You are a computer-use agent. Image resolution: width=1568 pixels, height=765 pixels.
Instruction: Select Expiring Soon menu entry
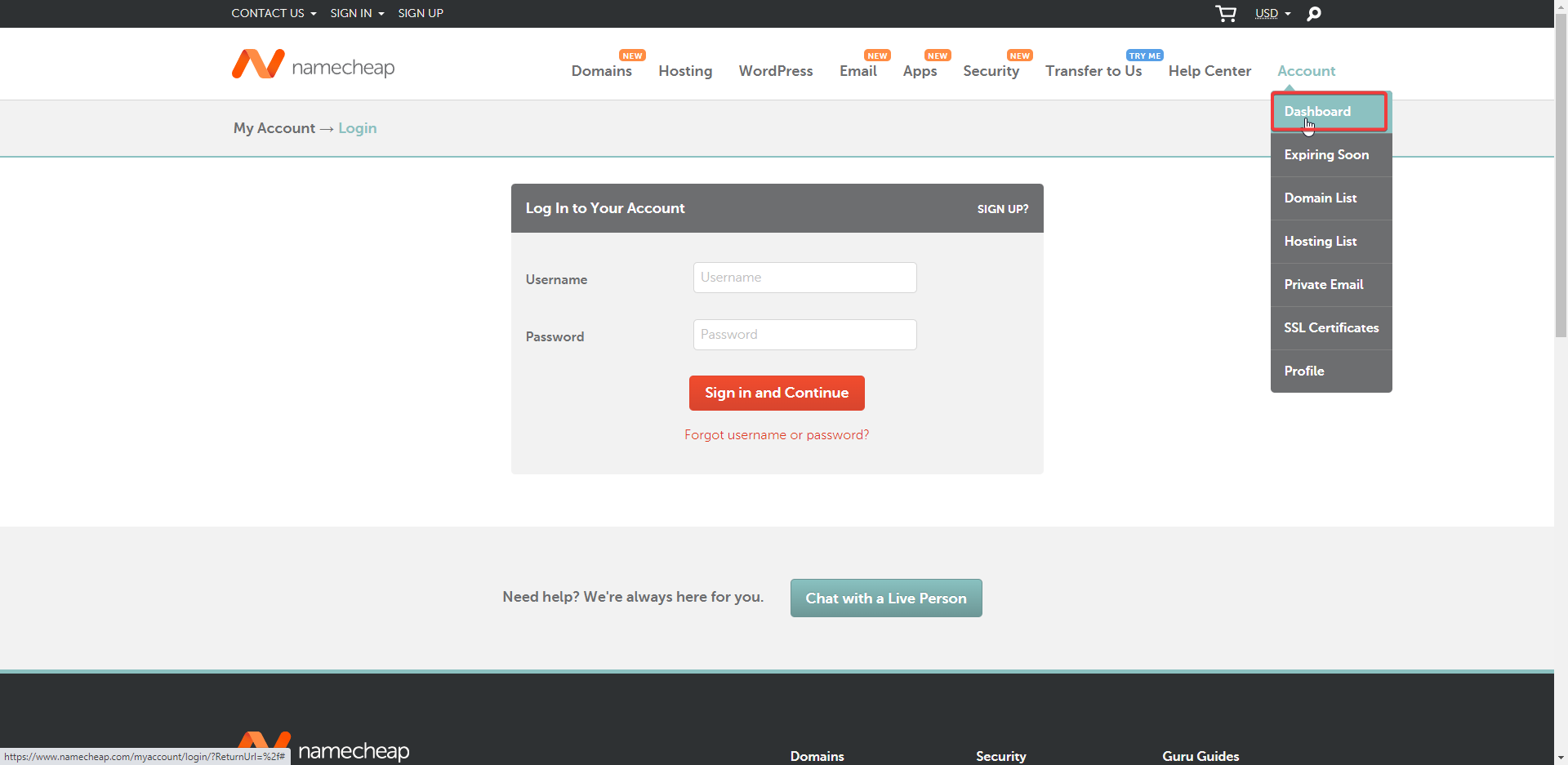coord(1331,155)
